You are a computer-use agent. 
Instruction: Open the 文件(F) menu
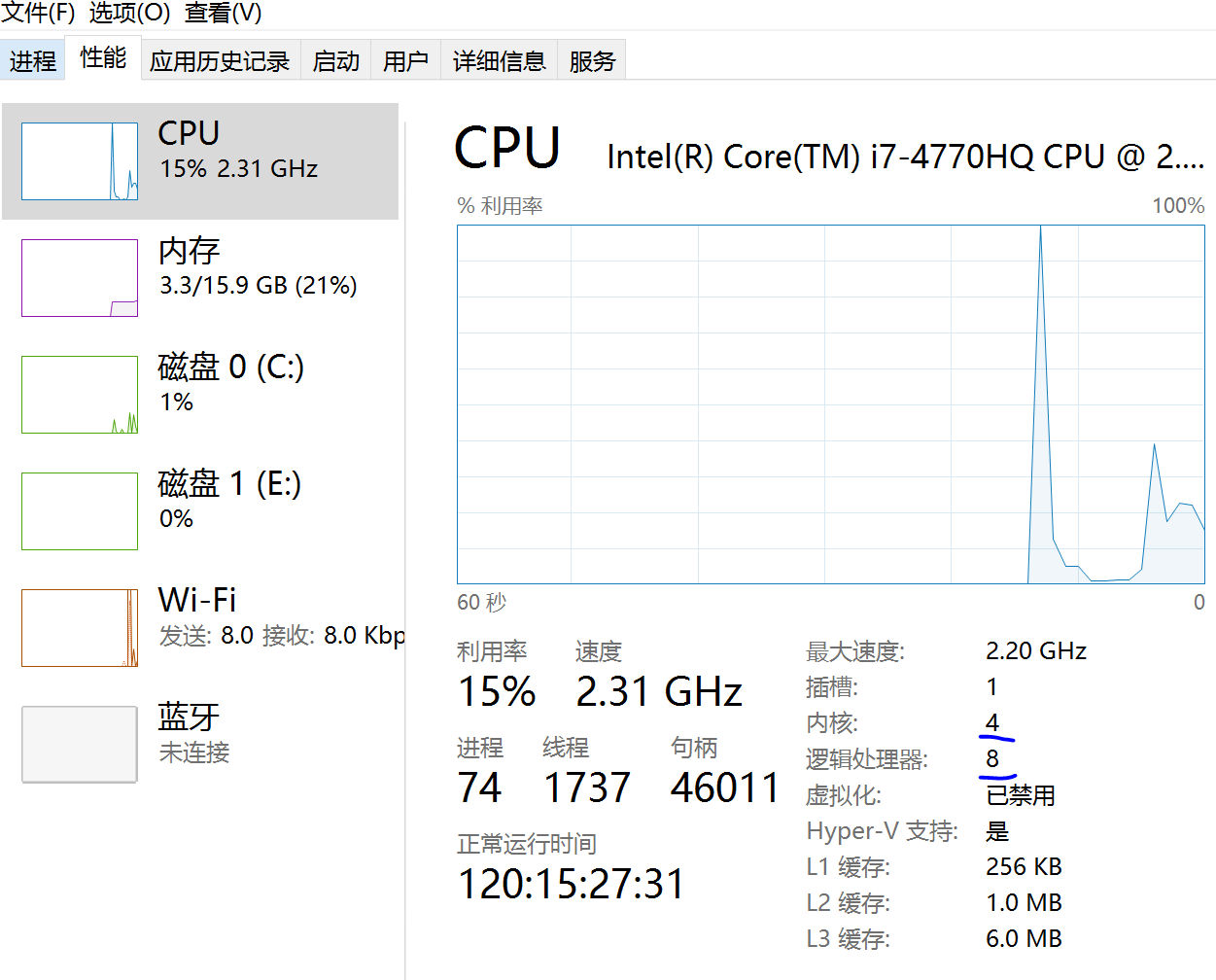(x=39, y=13)
